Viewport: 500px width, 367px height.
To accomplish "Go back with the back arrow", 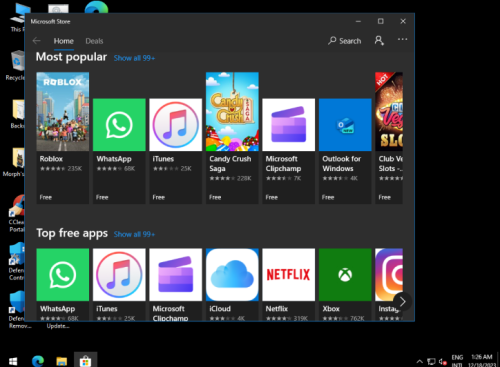I will pos(37,41).
